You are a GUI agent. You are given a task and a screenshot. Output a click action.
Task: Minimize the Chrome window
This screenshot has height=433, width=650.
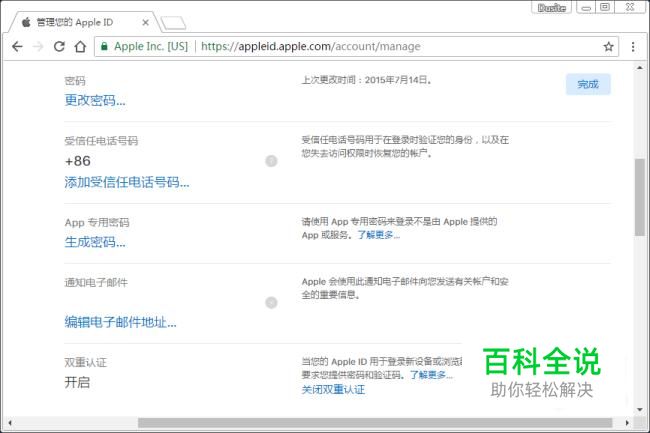click(x=586, y=7)
